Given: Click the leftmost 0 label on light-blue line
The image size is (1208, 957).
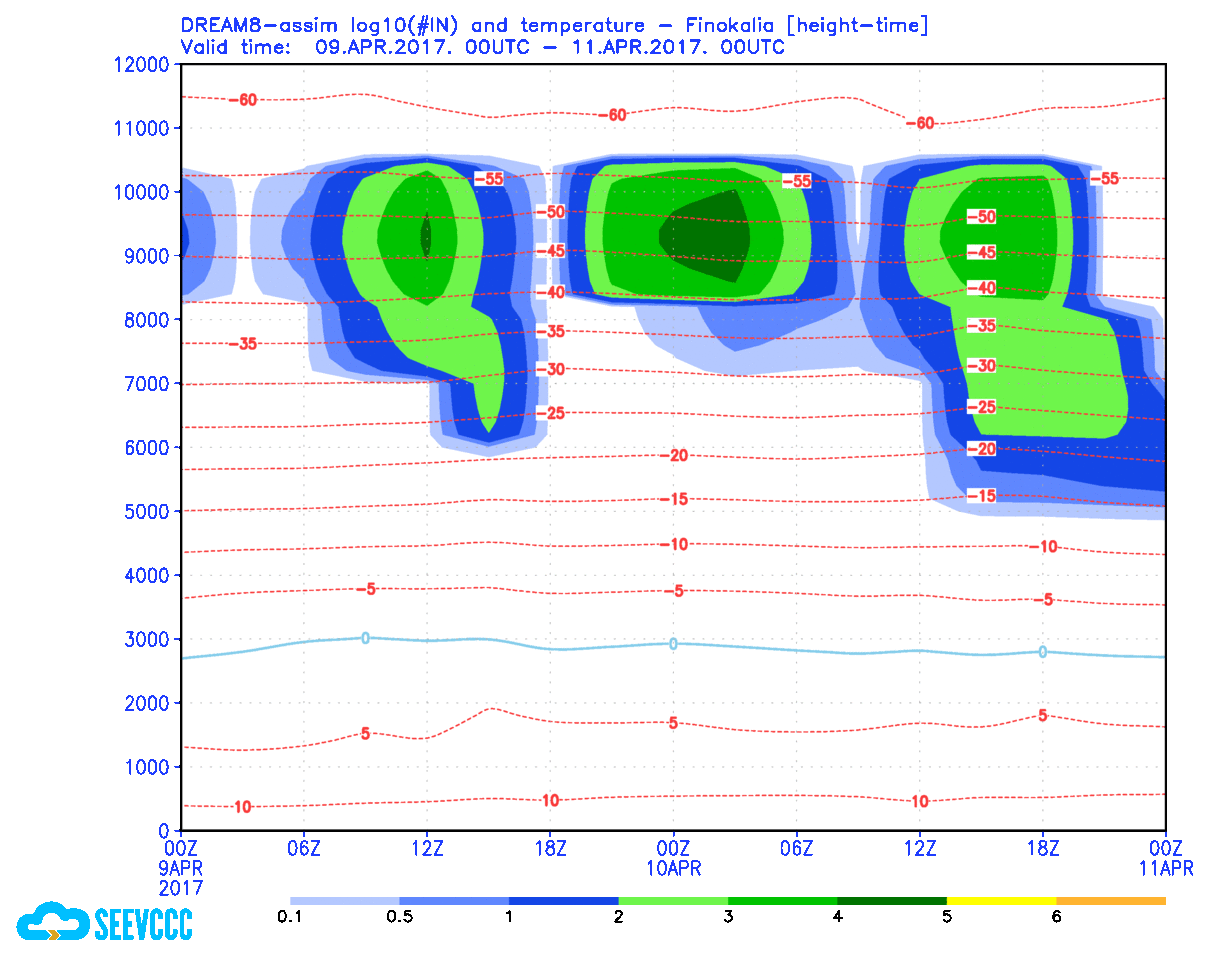Looking at the screenshot, I should 365,638.
